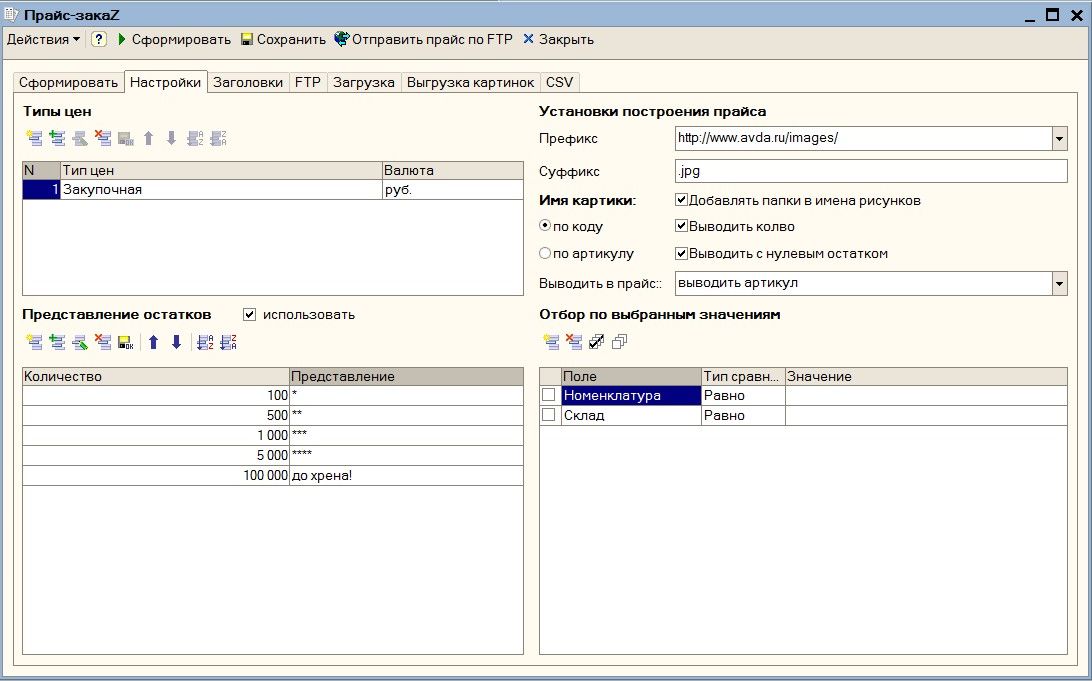Check all filters icon in Отбор toolbar

coord(596,342)
